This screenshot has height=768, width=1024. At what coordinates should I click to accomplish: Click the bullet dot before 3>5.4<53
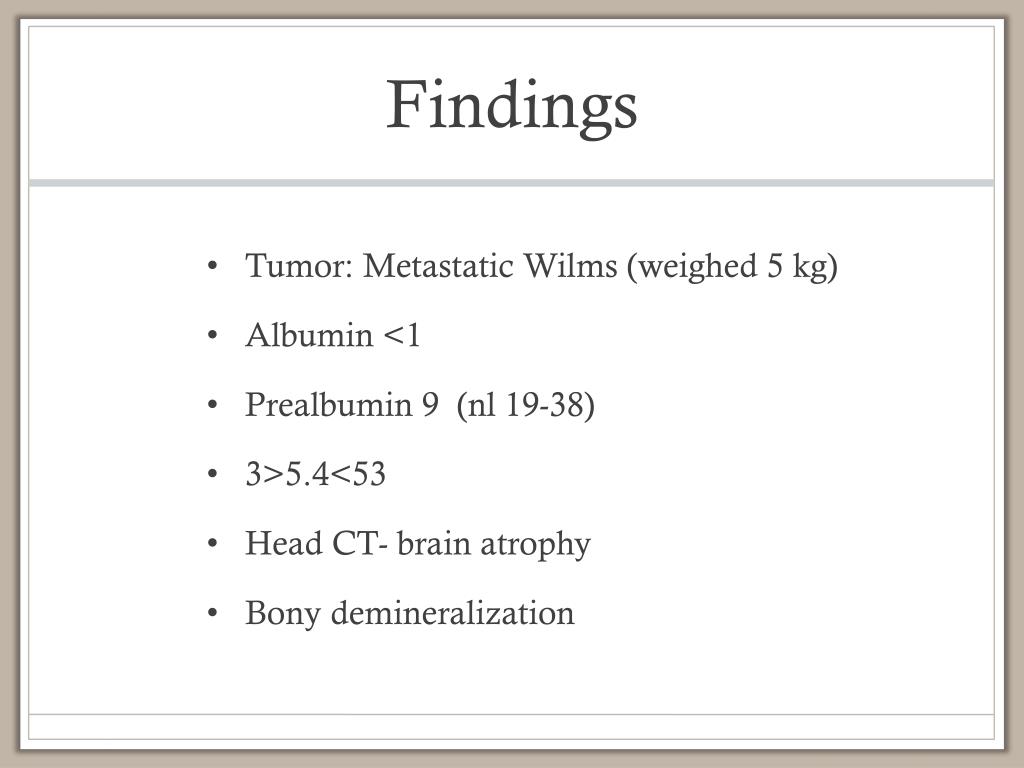pos(212,474)
